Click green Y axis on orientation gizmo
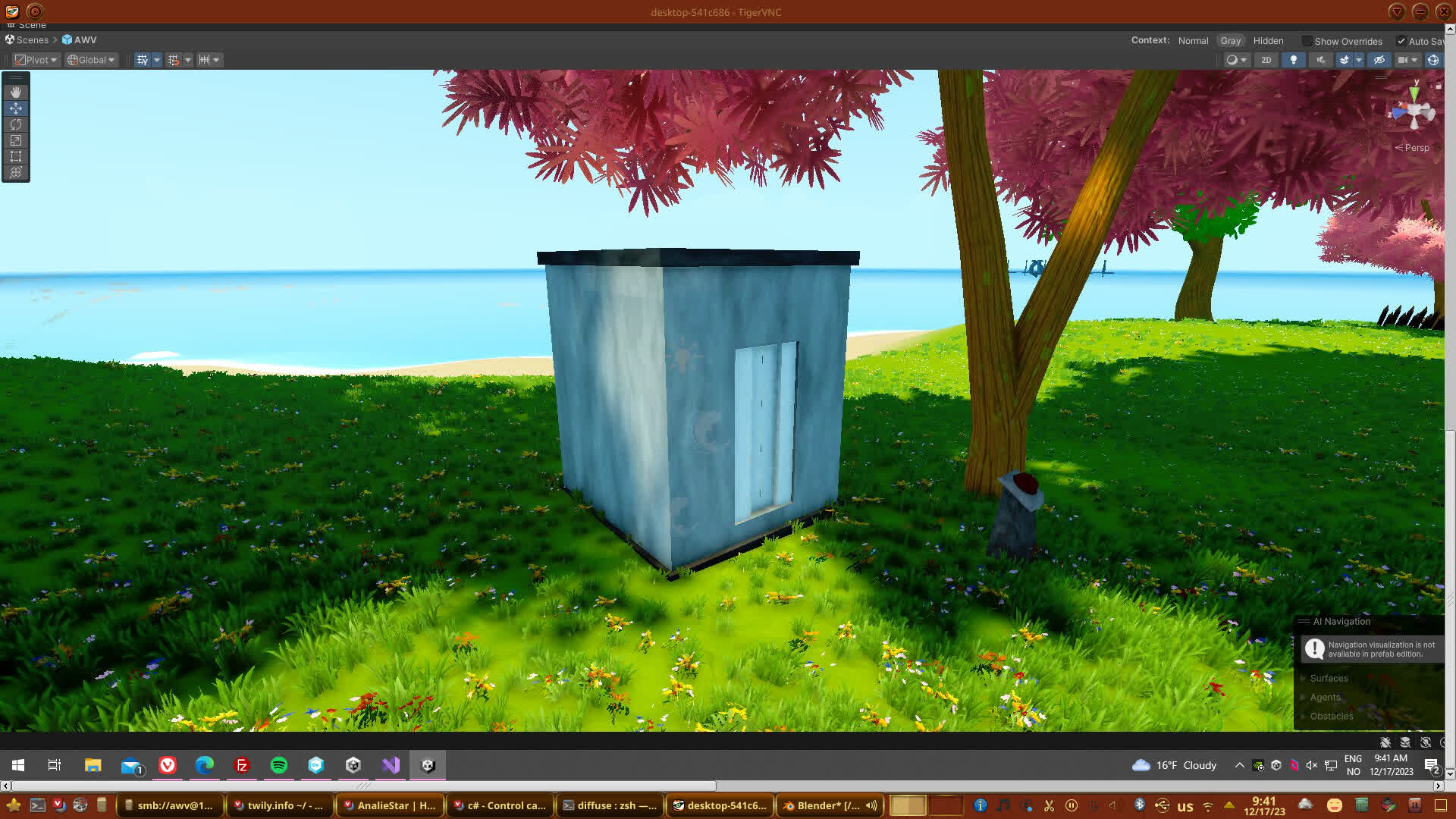1456x819 pixels. (x=1414, y=93)
